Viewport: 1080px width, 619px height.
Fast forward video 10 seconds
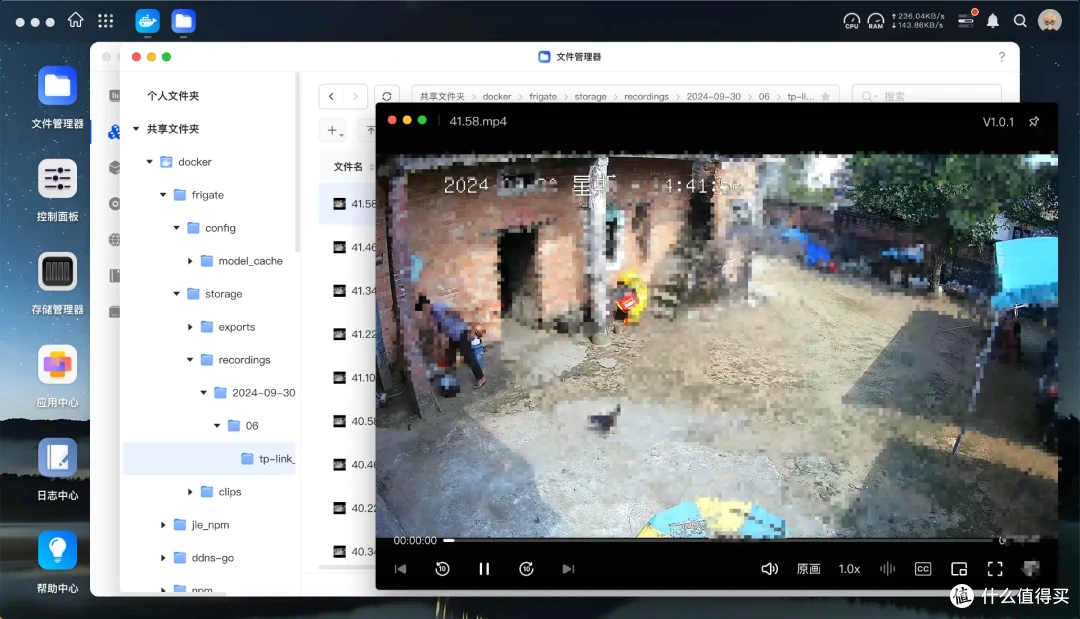coord(526,569)
